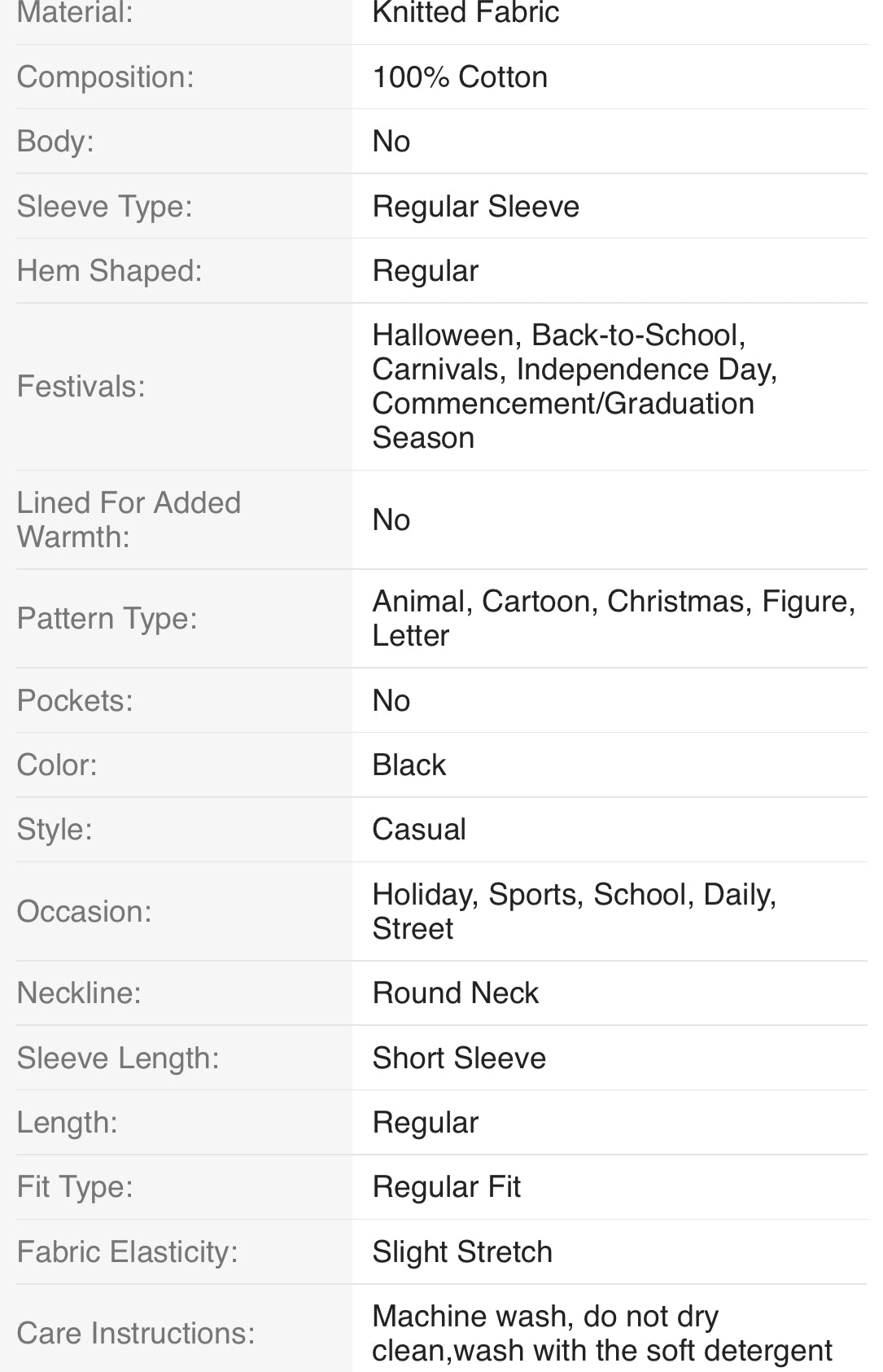Select the "Composition:" label
The height and width of the screenshot is (1372, 883).
pyautogui.click(x=105, y=77)
